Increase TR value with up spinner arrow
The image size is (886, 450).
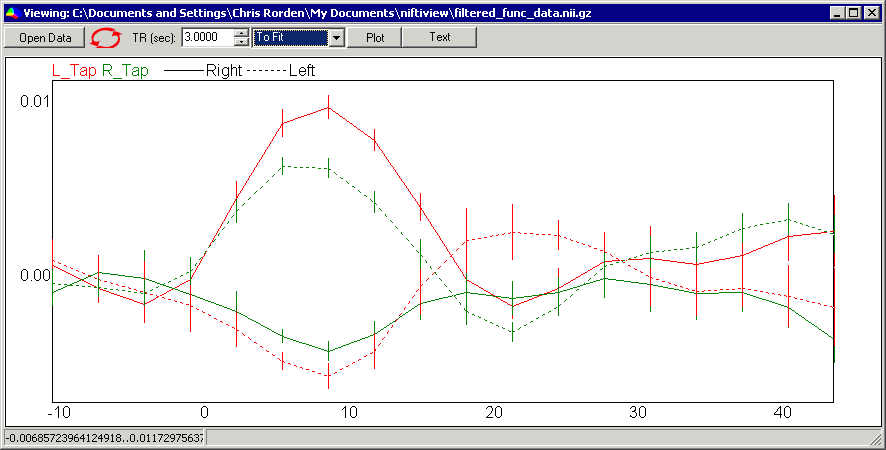(241, 33)
